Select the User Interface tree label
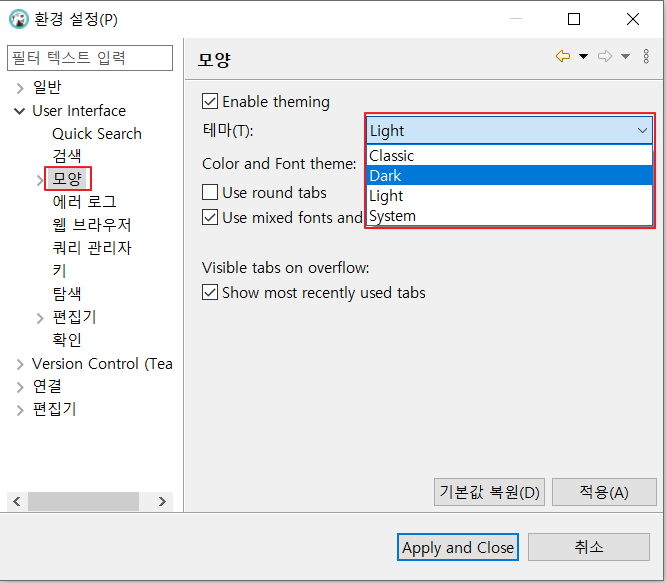666x583 pixels. [79, 111]
